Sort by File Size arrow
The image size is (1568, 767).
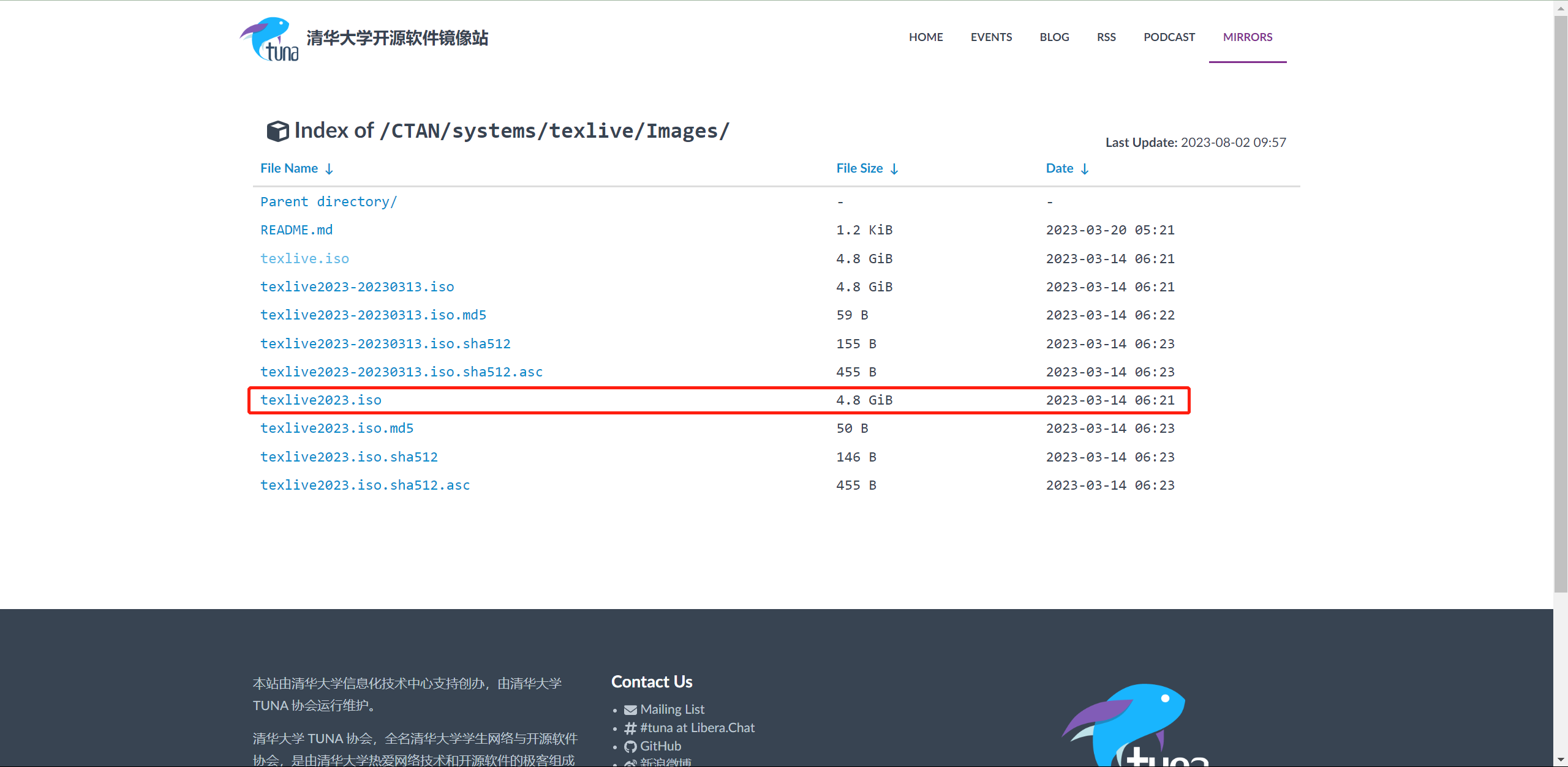894,169
